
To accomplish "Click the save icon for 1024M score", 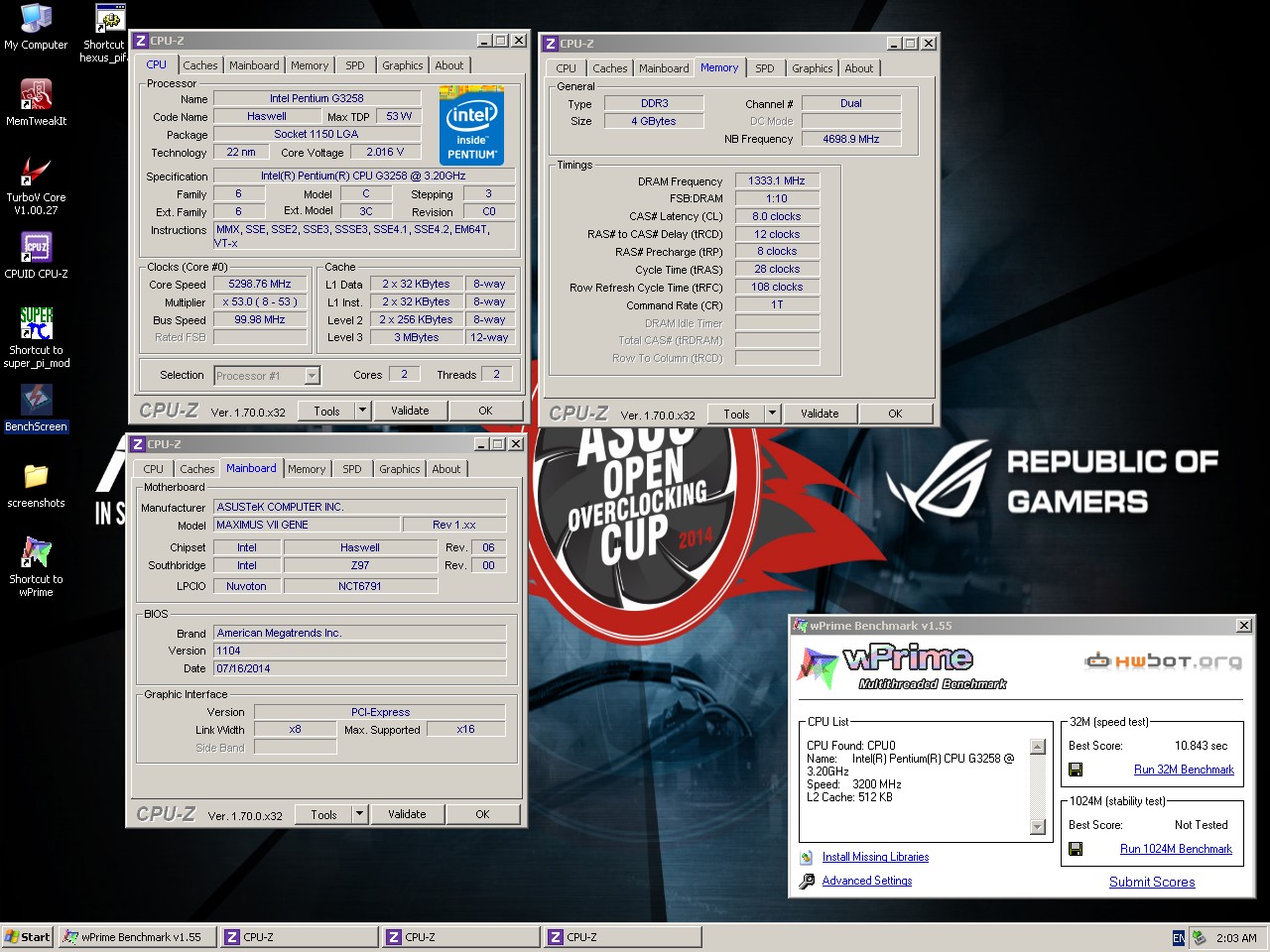I will [x=1076, y=849].
